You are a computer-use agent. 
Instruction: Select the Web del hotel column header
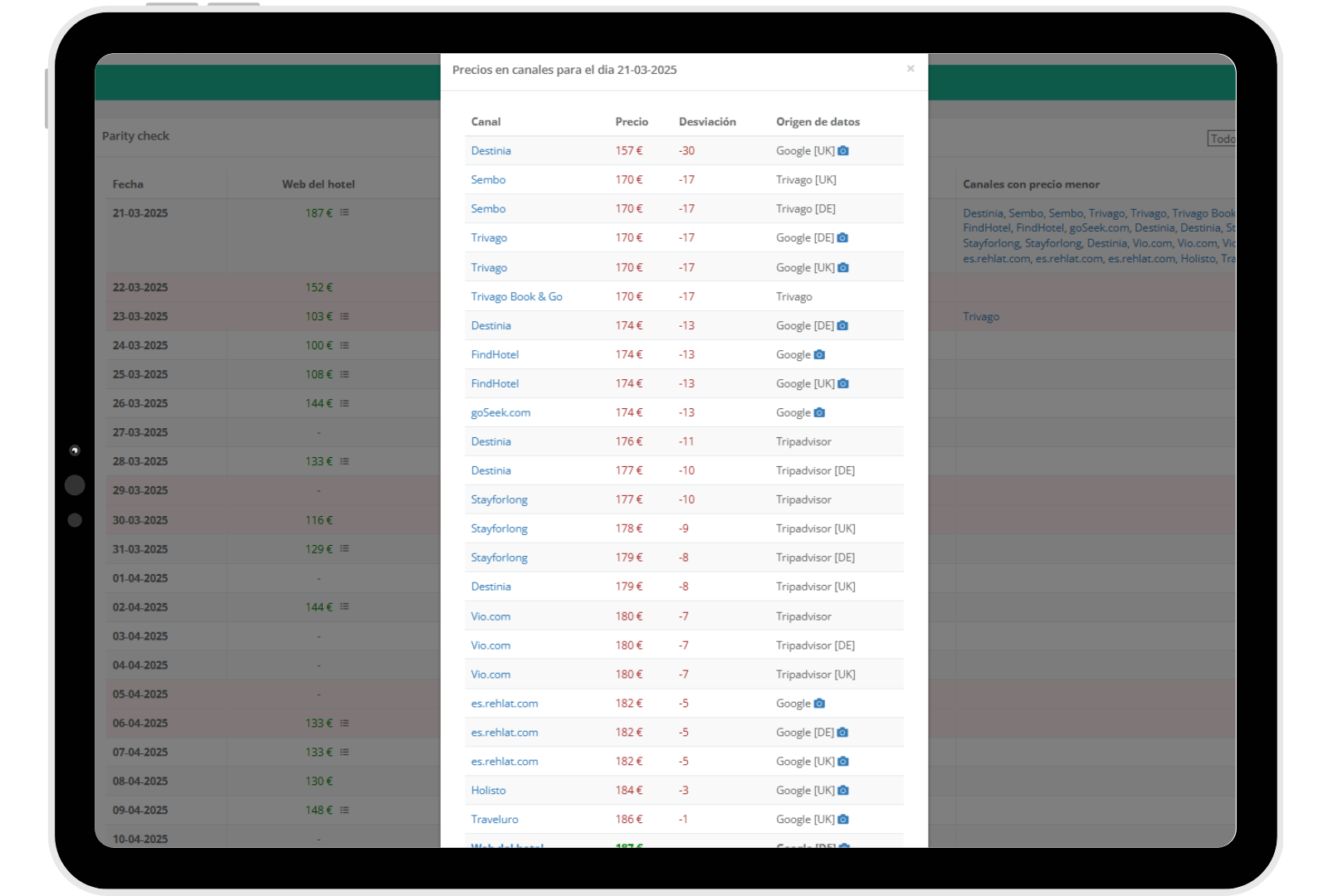tap(318, 184)
